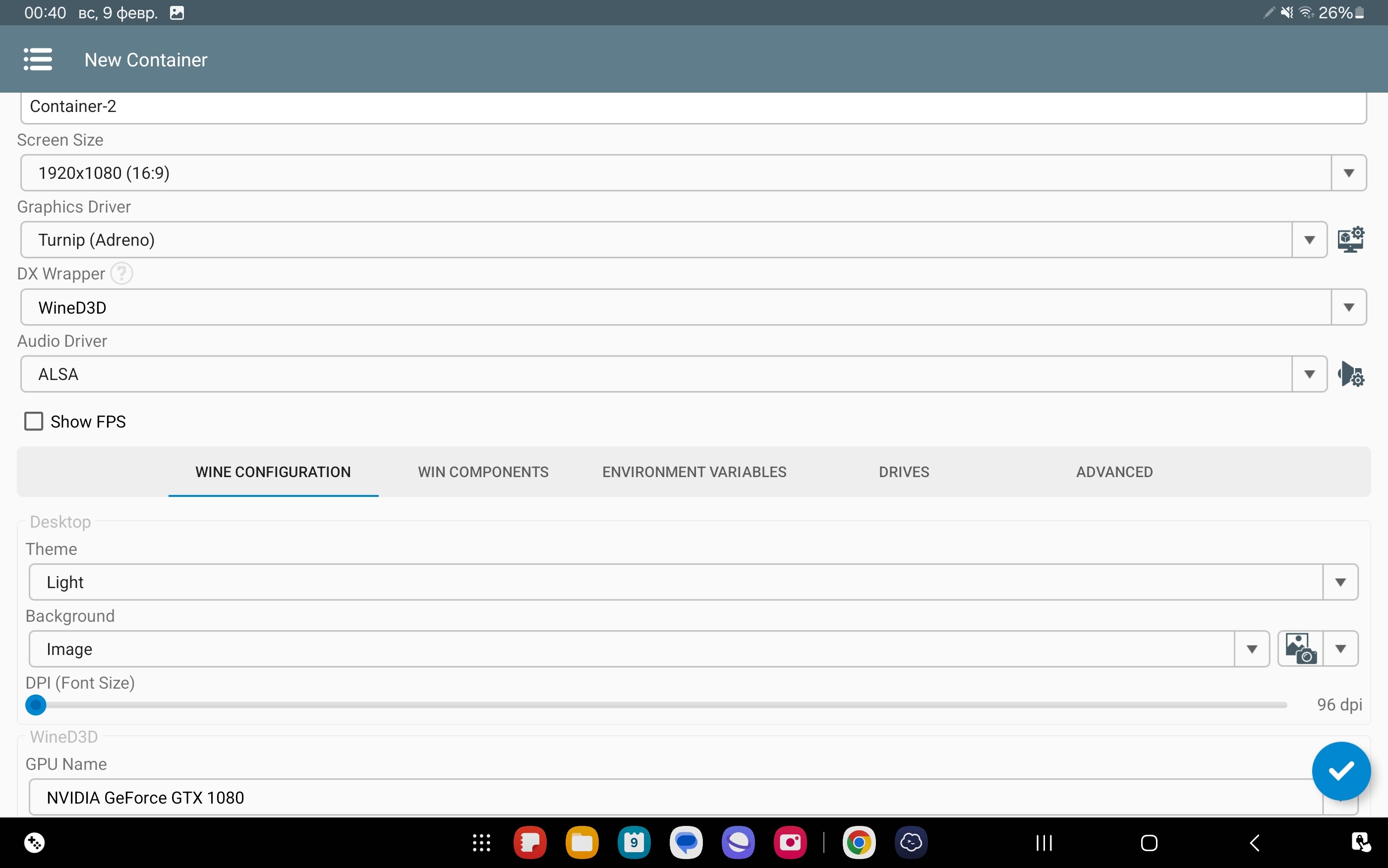Click the DPI font size slider handle
Image resolution: width=1388 pixels, height=868 pixels.
click(x=36, y=705)
